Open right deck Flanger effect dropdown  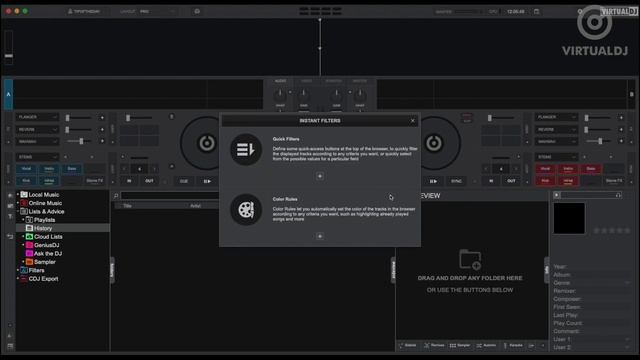556,117
